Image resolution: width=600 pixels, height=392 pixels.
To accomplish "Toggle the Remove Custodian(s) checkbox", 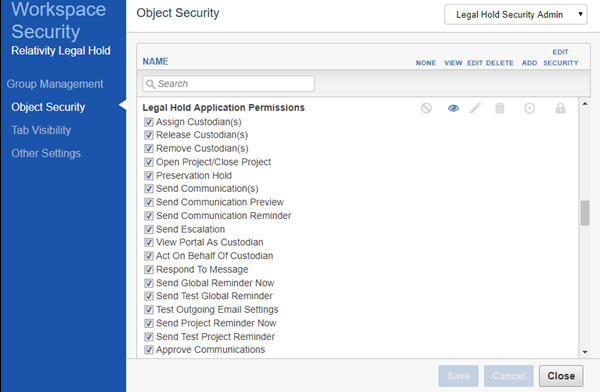I will 148,149.
